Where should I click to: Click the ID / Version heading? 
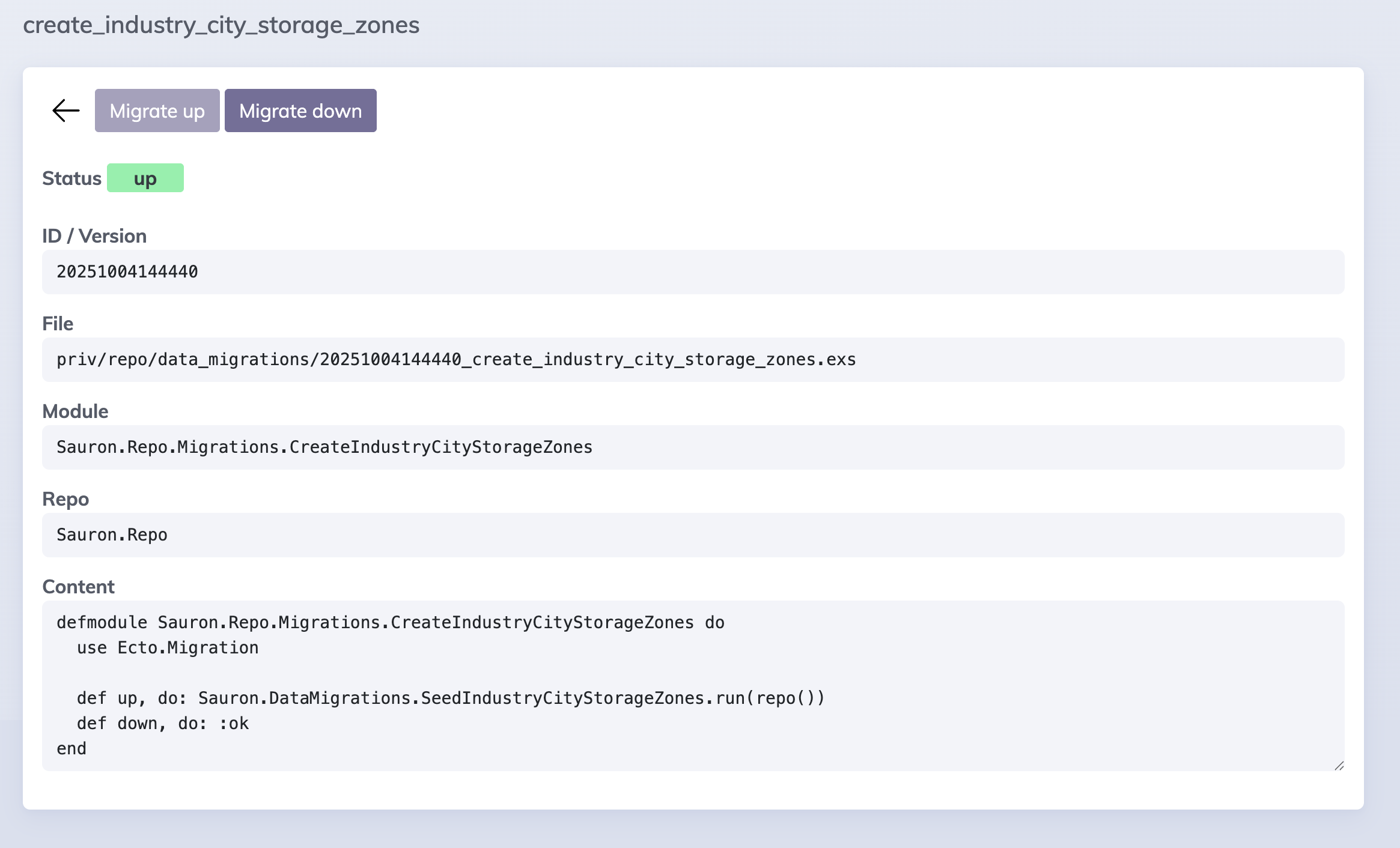coord(94,235)
